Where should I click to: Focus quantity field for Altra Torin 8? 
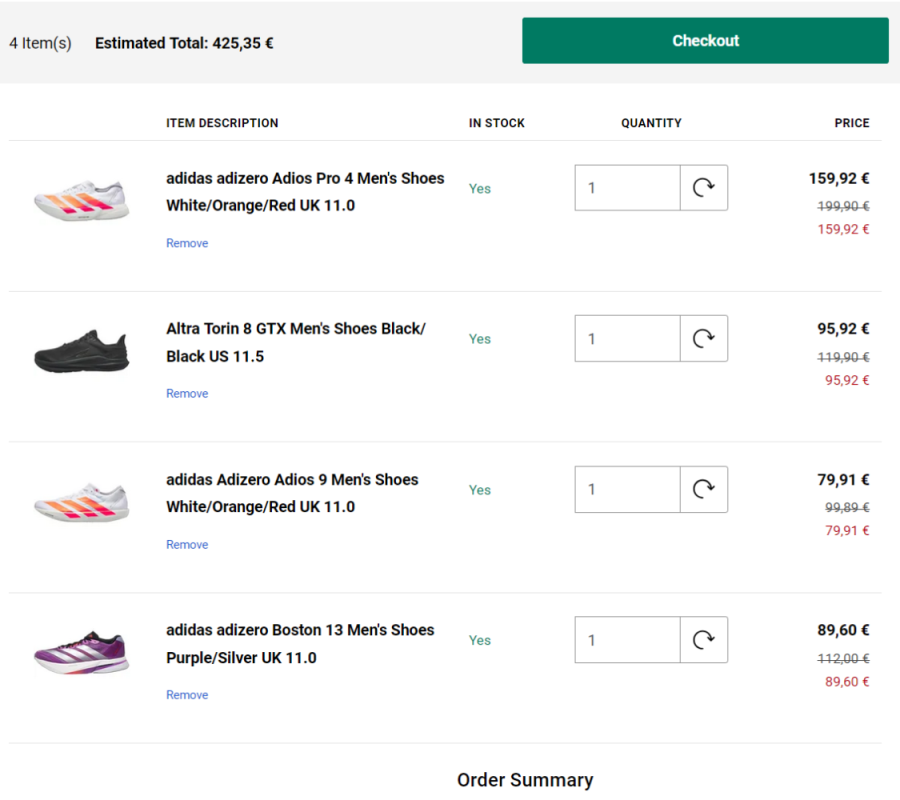[x=627, y=339]
